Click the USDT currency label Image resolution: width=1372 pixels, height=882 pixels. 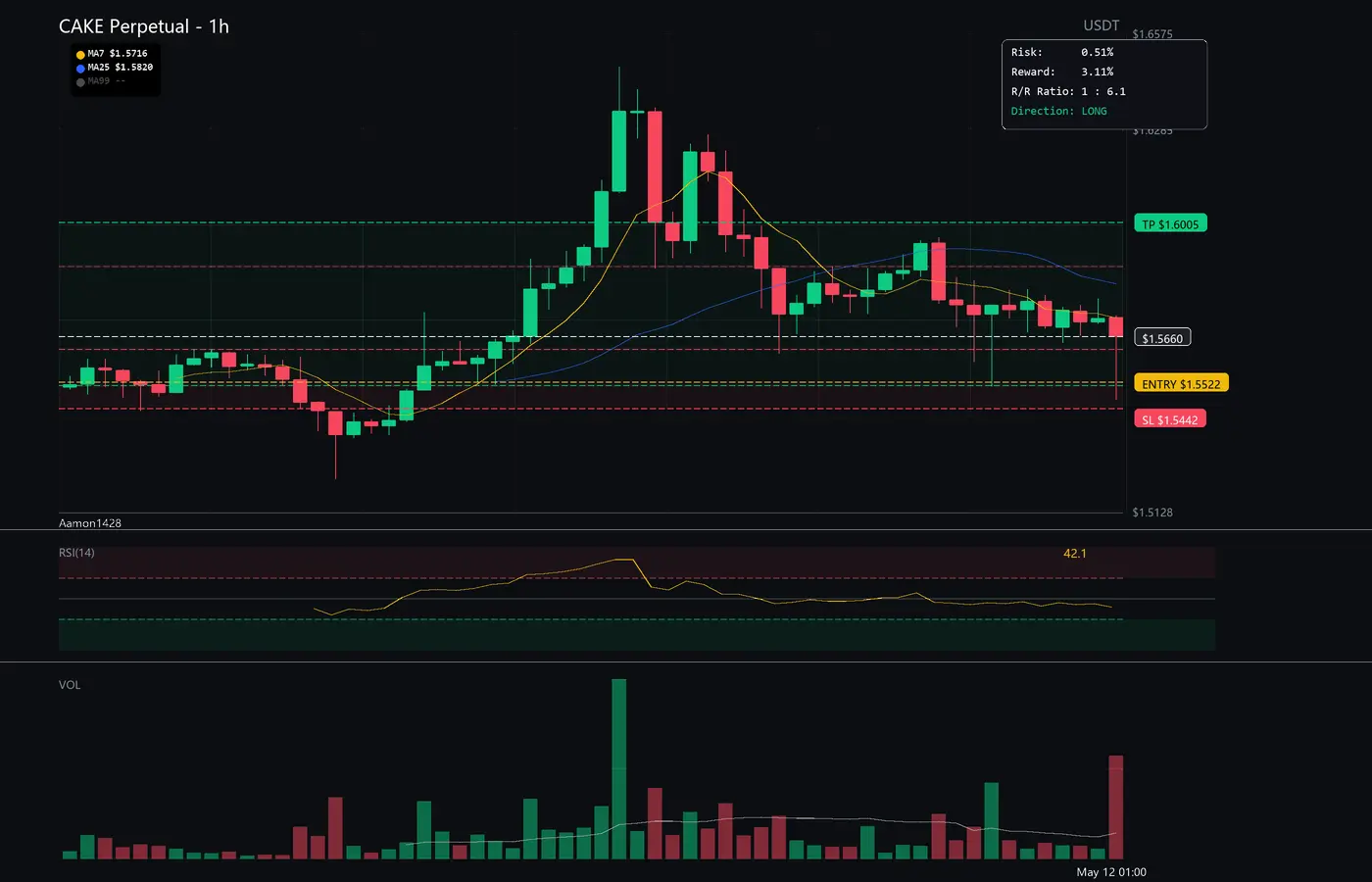tap(1101, 25)
